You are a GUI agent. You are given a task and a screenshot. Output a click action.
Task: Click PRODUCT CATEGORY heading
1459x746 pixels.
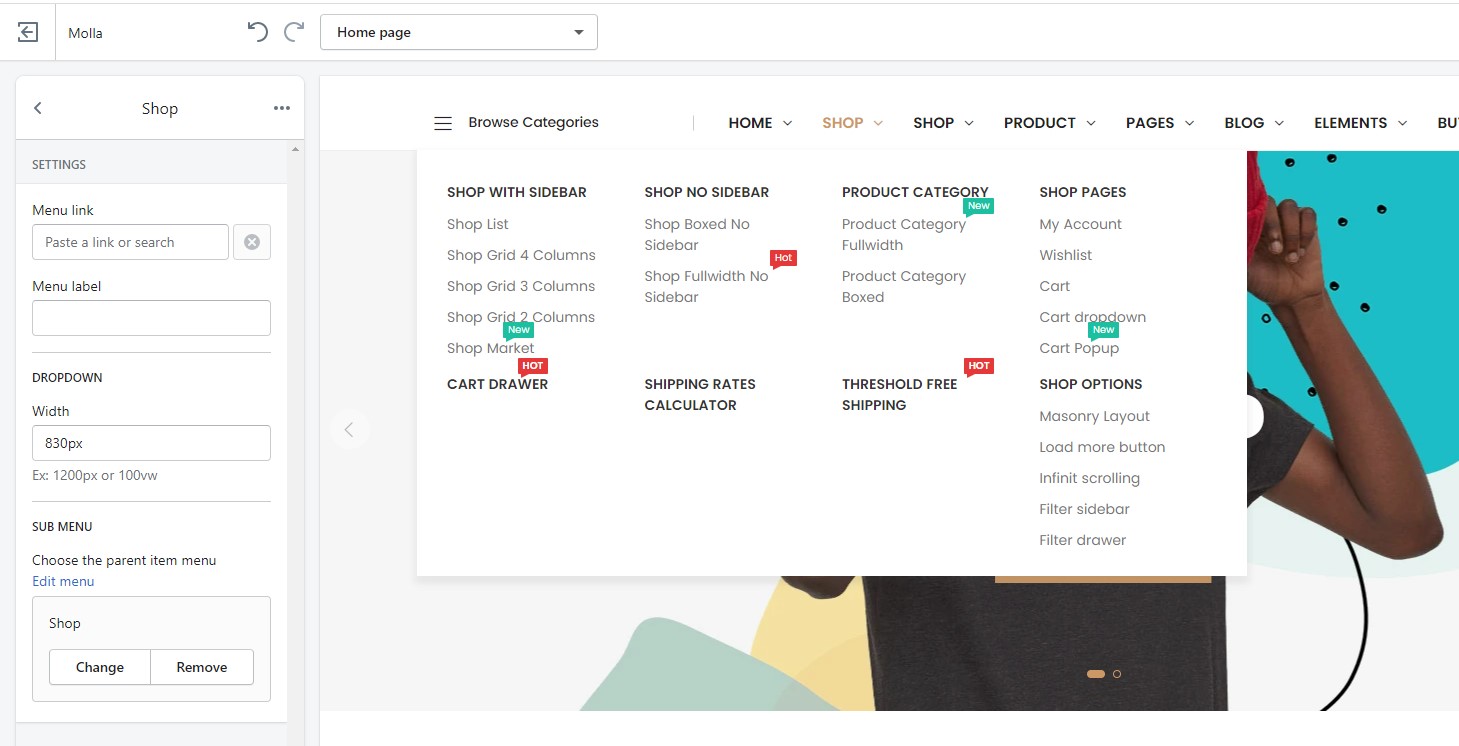[915, 192]
